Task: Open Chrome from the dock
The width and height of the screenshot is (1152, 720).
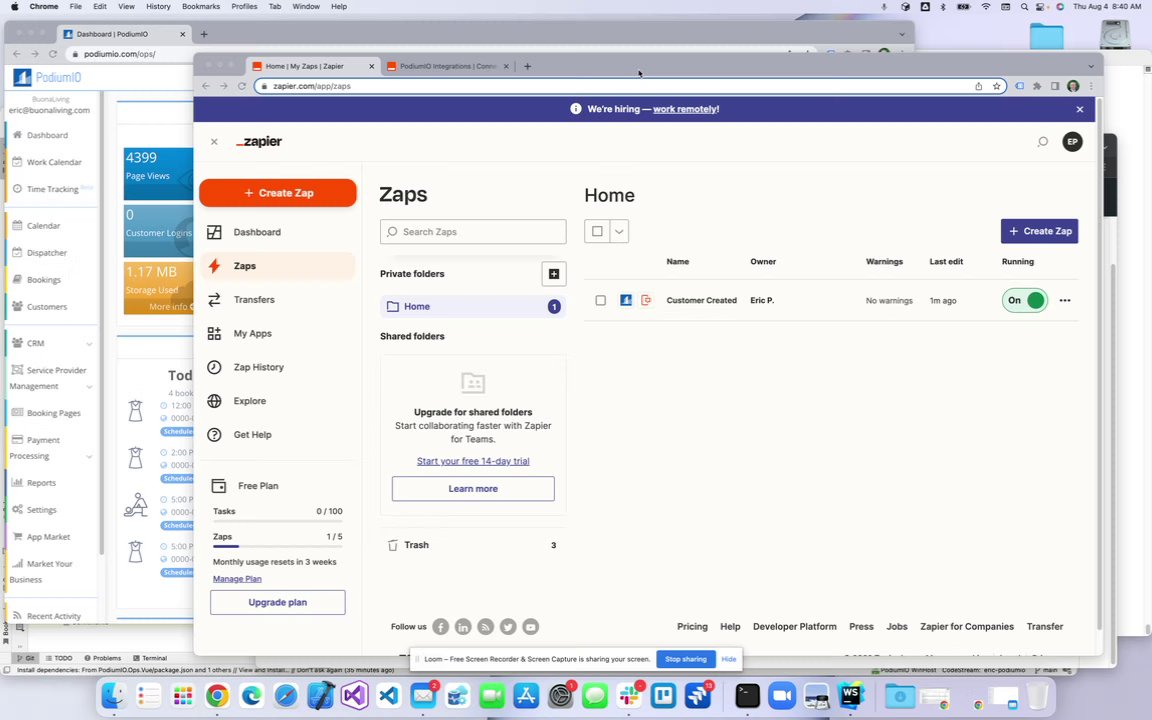Action: (217, 695)
